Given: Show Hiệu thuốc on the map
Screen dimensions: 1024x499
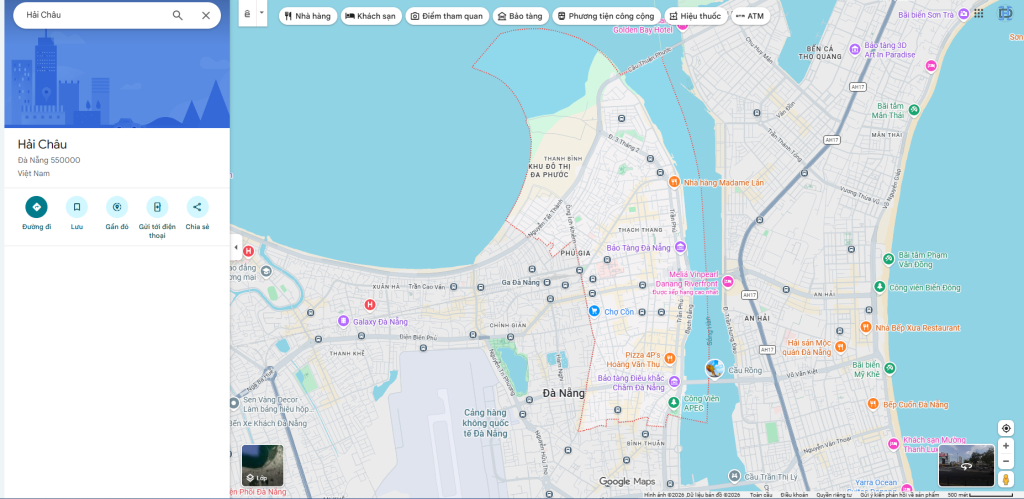Looking at the screenshot, I should (694, 16).
